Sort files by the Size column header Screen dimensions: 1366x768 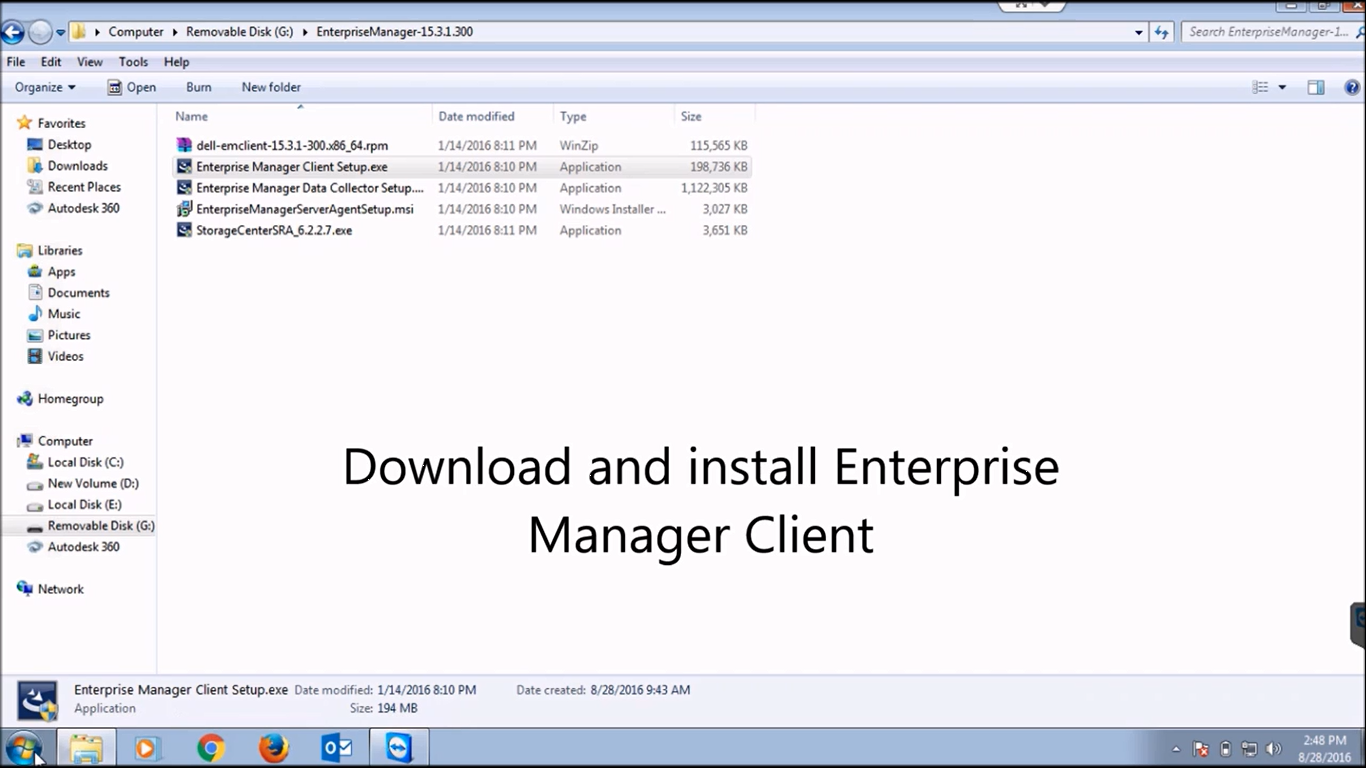tap(714, 117)
